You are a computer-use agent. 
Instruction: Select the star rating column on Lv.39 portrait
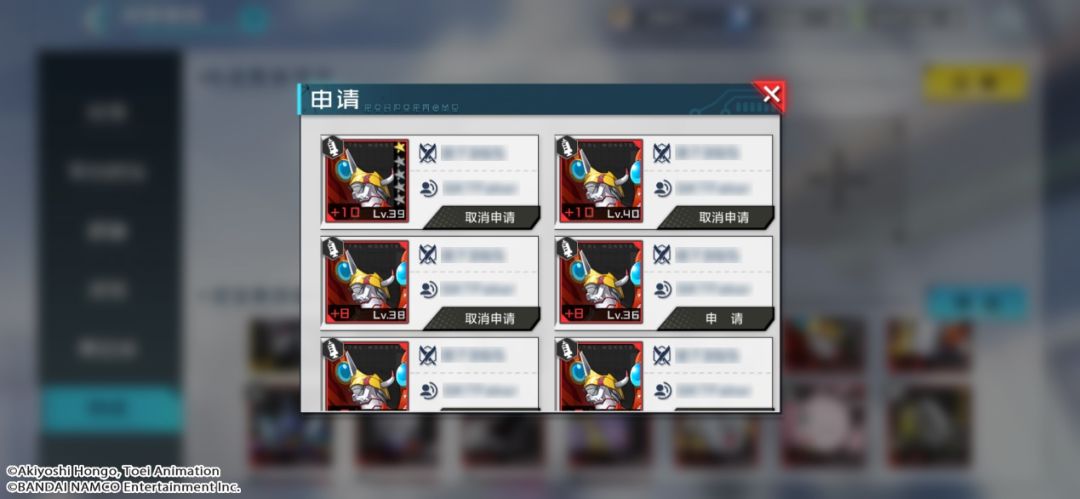pos(399,173)
